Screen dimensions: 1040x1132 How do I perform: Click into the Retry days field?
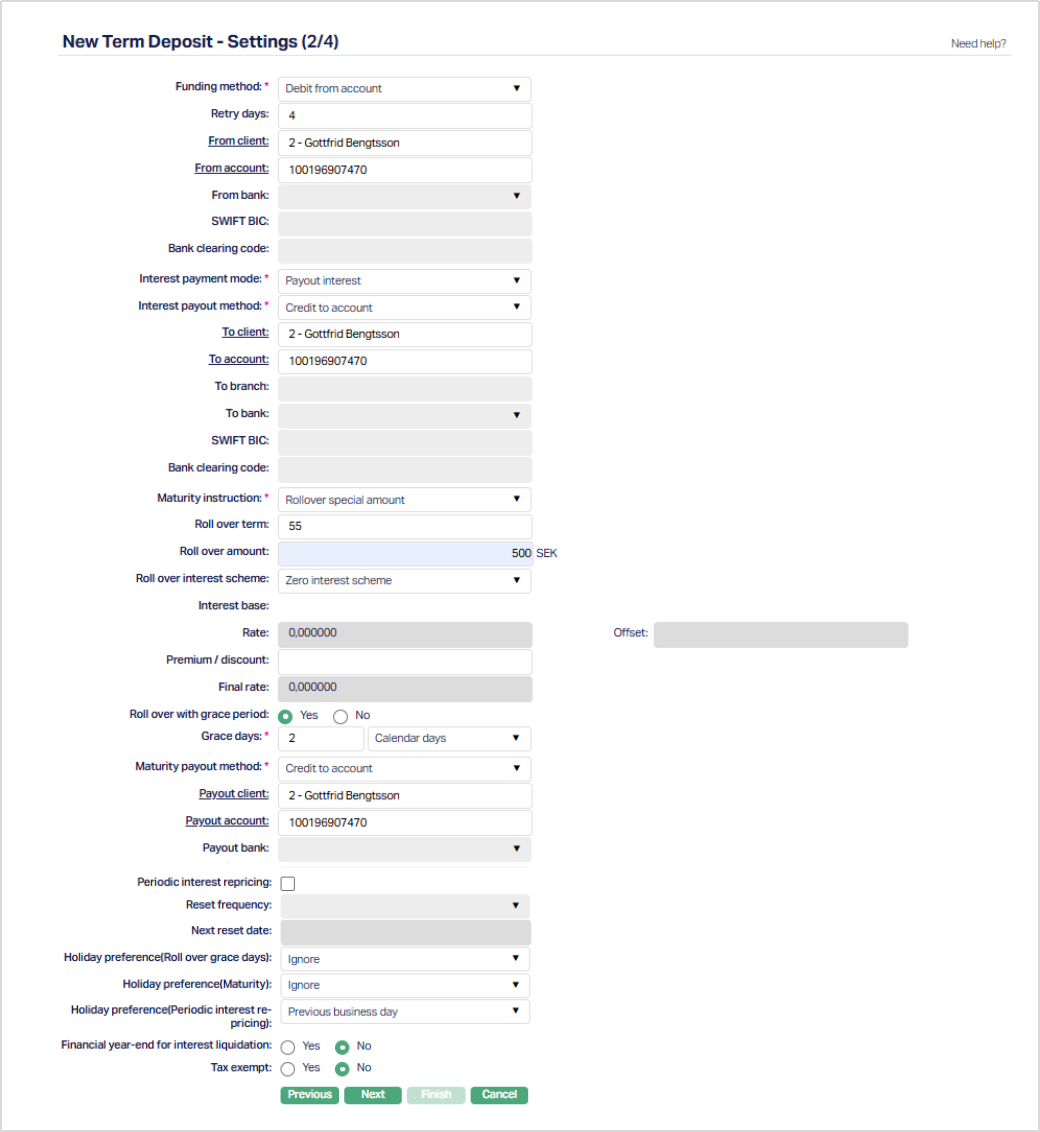pos(404,116)
